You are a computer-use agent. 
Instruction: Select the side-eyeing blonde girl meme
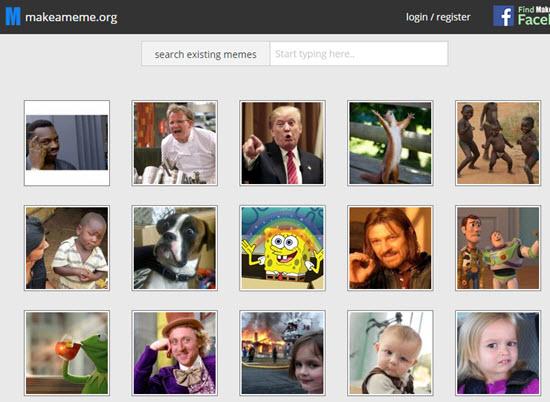[x=498, y=353]
